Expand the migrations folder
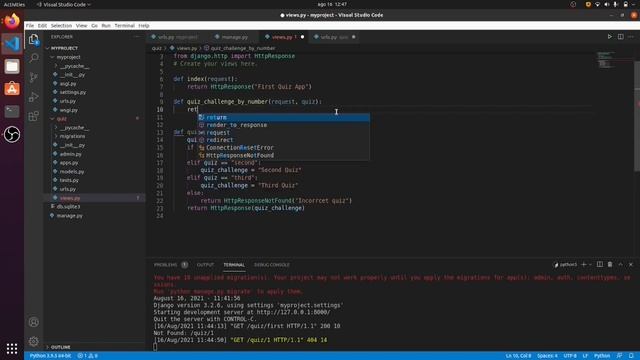 72,136
